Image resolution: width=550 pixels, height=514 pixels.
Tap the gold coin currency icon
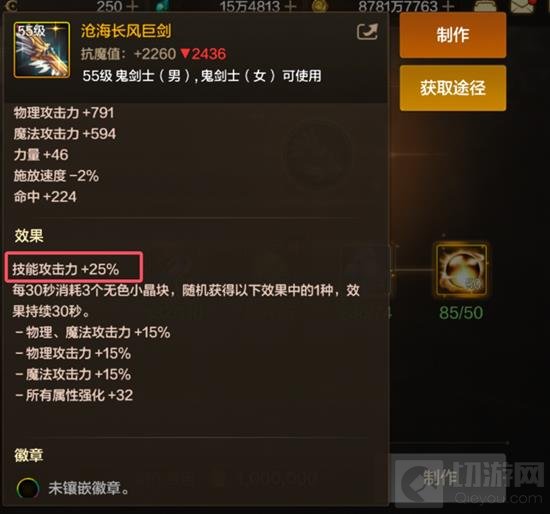point(320,6)
